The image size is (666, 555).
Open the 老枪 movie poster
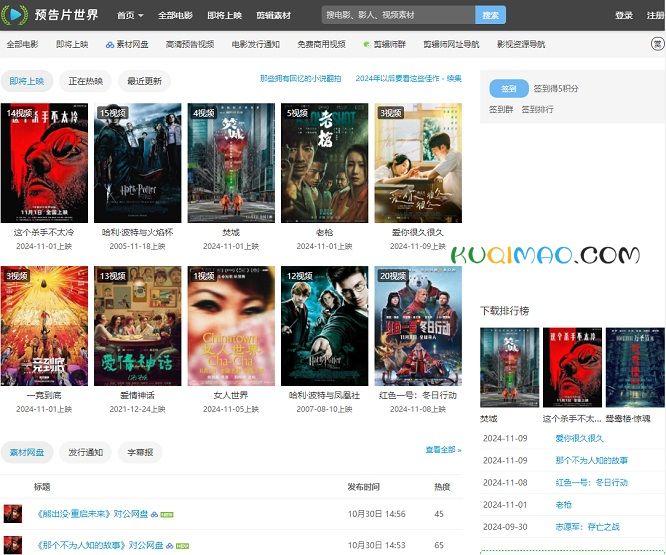pyautogui.click(x=325, y=163)
